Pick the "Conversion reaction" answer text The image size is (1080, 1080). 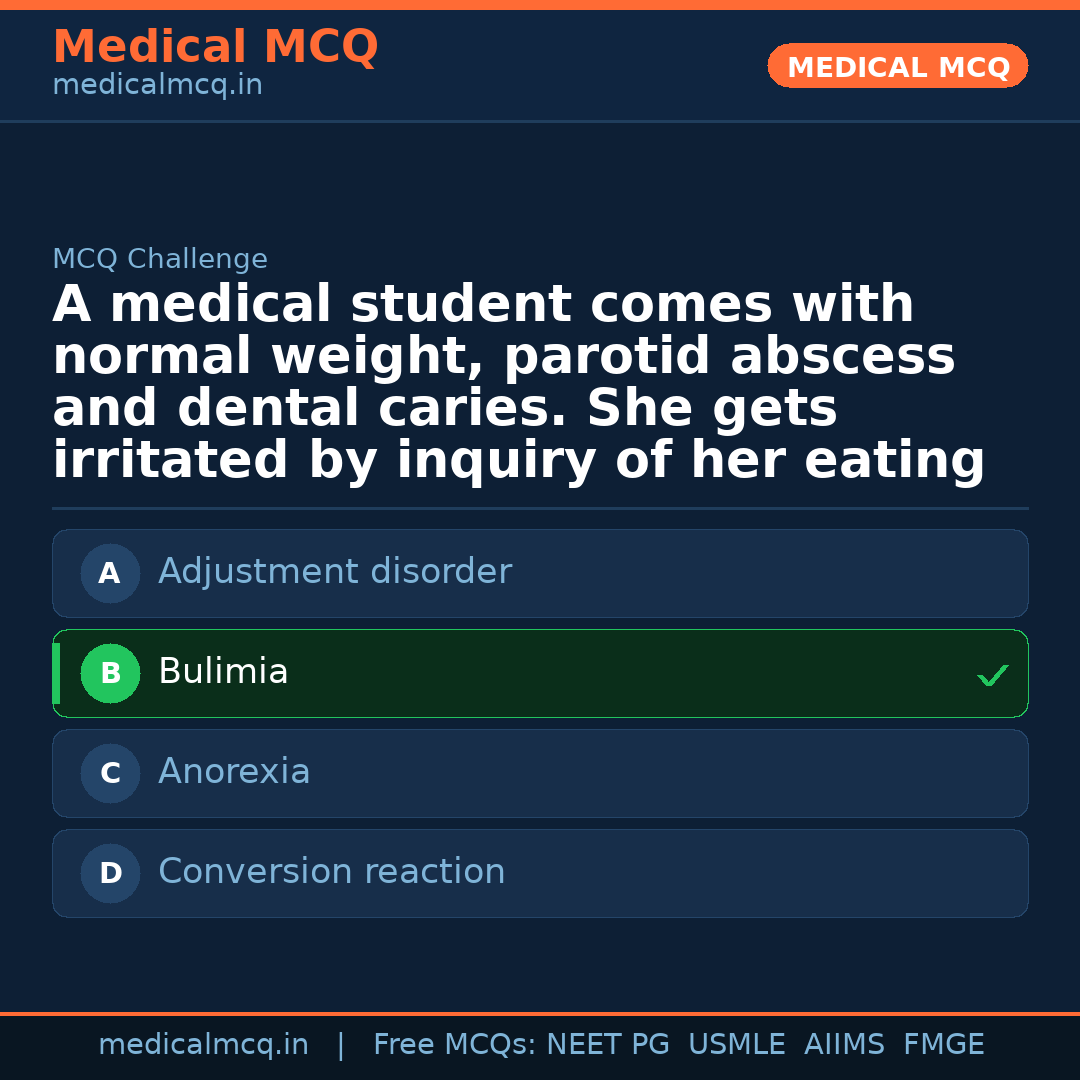click(331, 872)
